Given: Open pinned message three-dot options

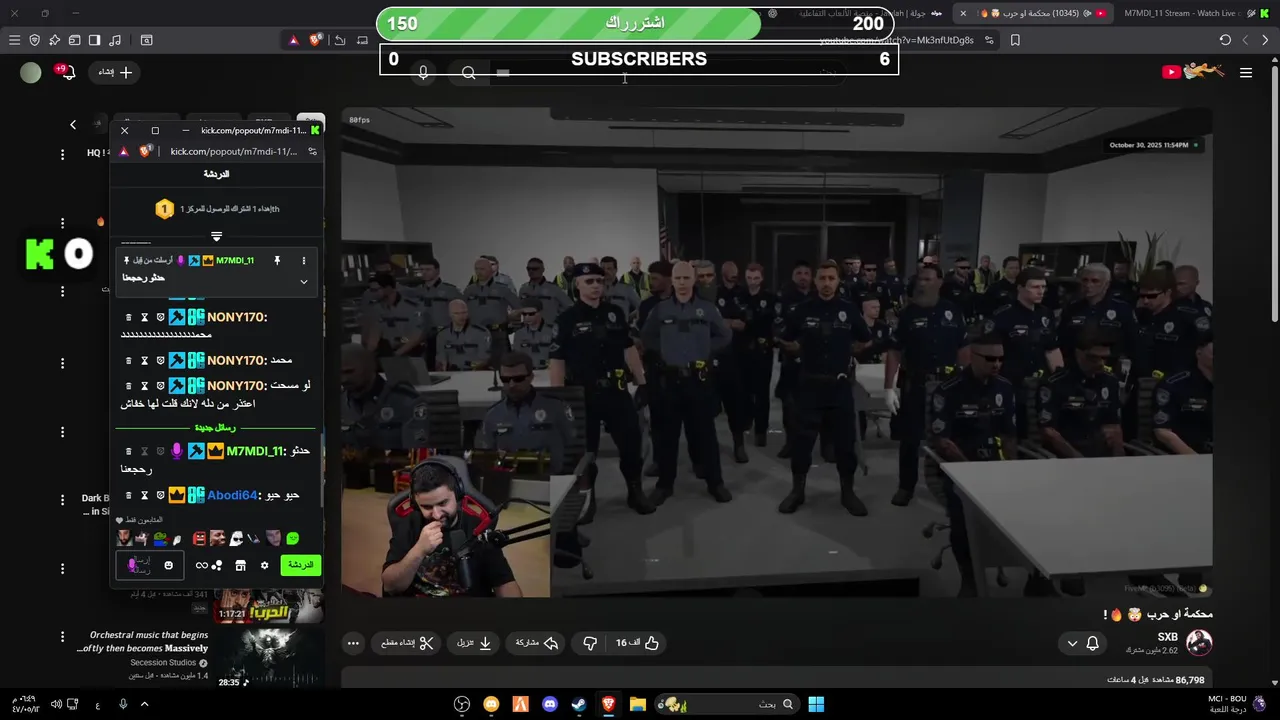Looking at the screenshot, I should [304, 261].
